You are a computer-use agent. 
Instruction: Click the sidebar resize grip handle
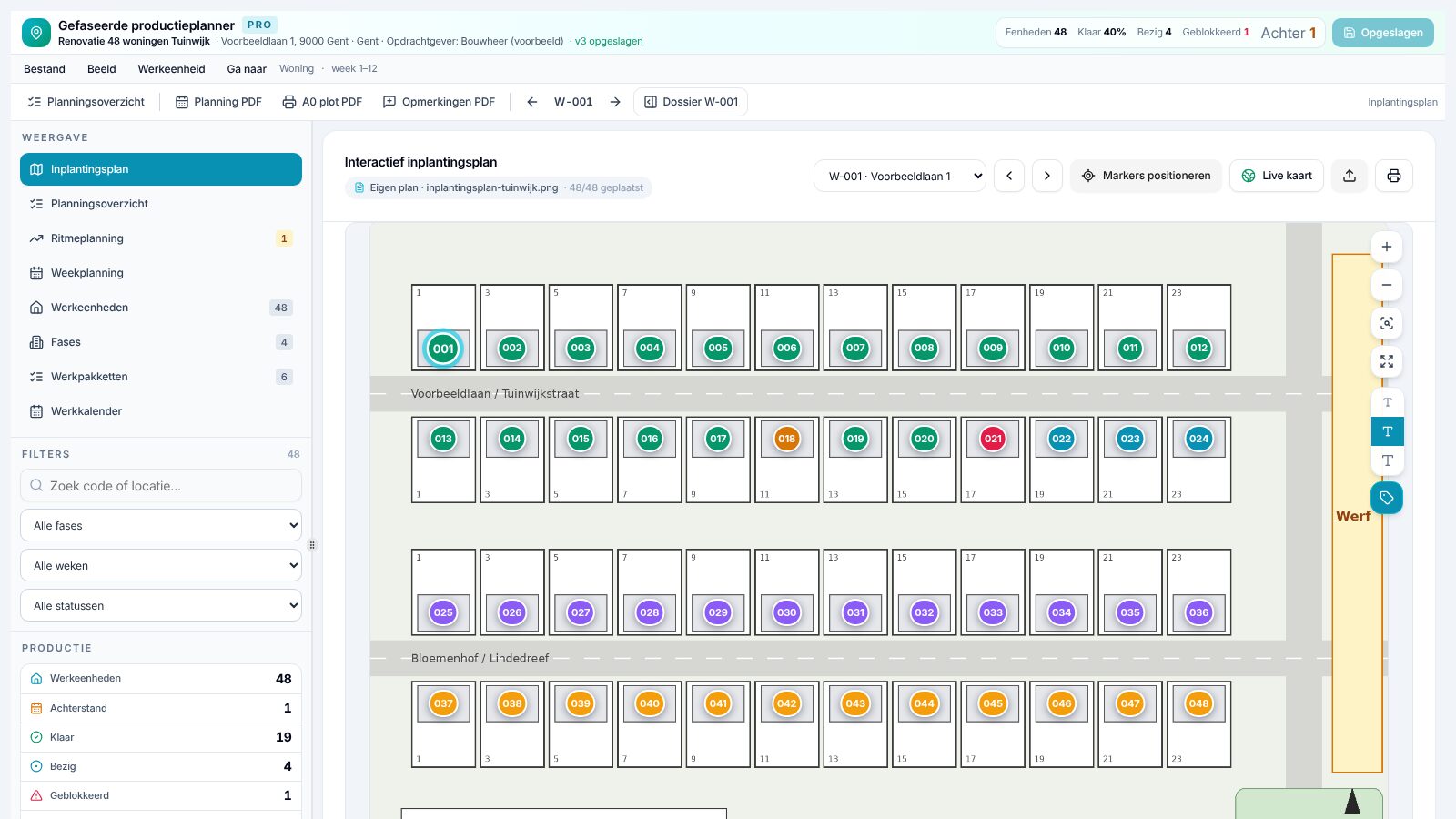tap(312, 545)
